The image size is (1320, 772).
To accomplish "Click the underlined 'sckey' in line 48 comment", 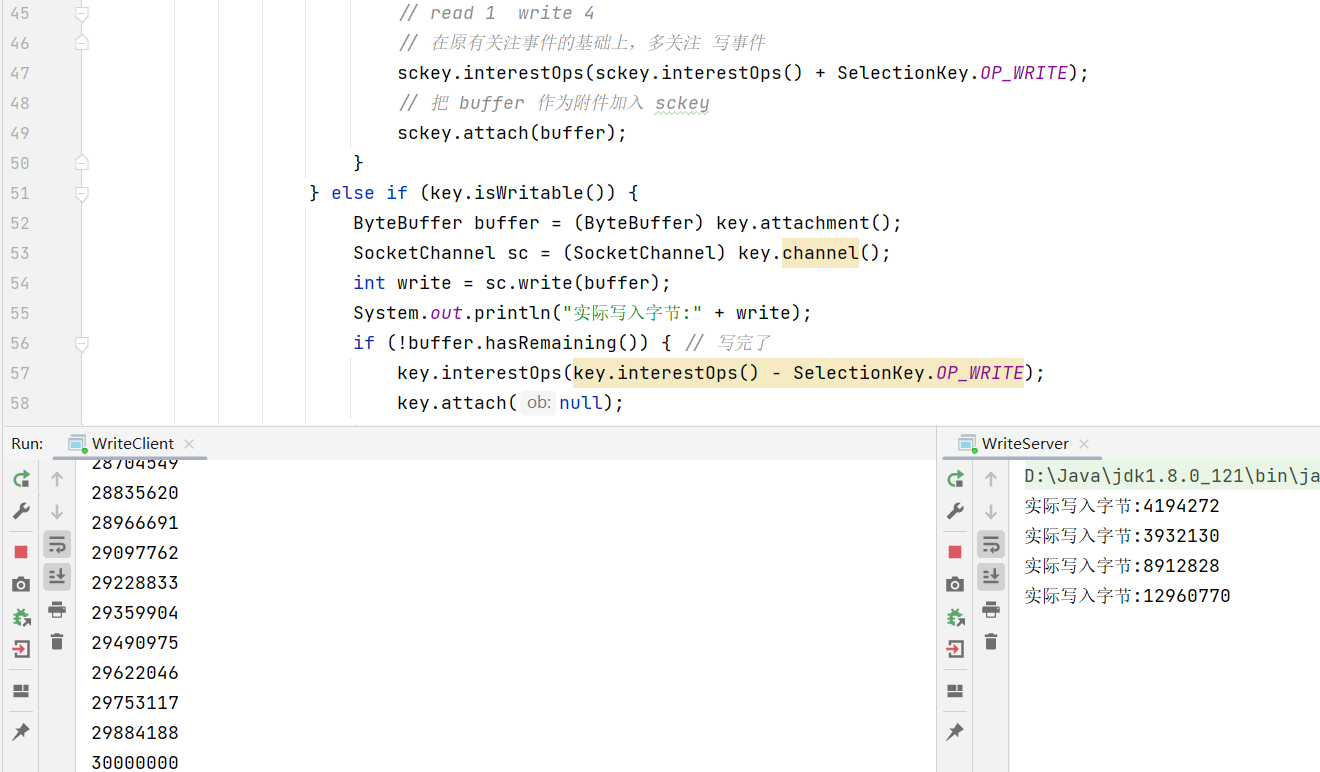I will (x=682, y=103).
